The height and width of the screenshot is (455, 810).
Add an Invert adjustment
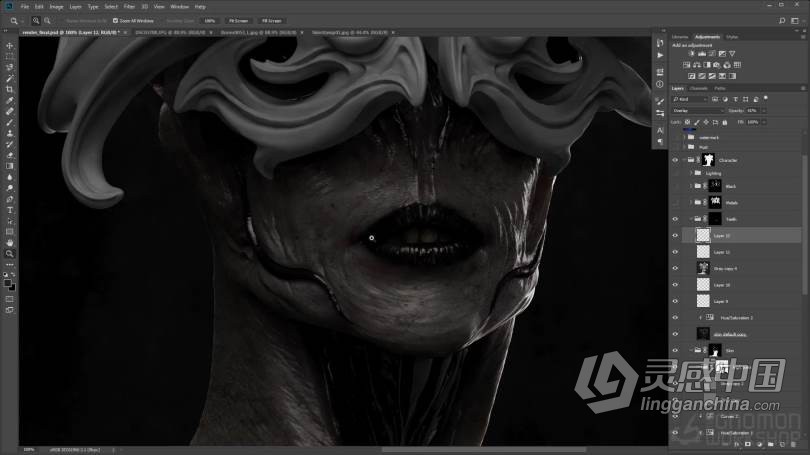pyautogui.click(x=692, y=76)
